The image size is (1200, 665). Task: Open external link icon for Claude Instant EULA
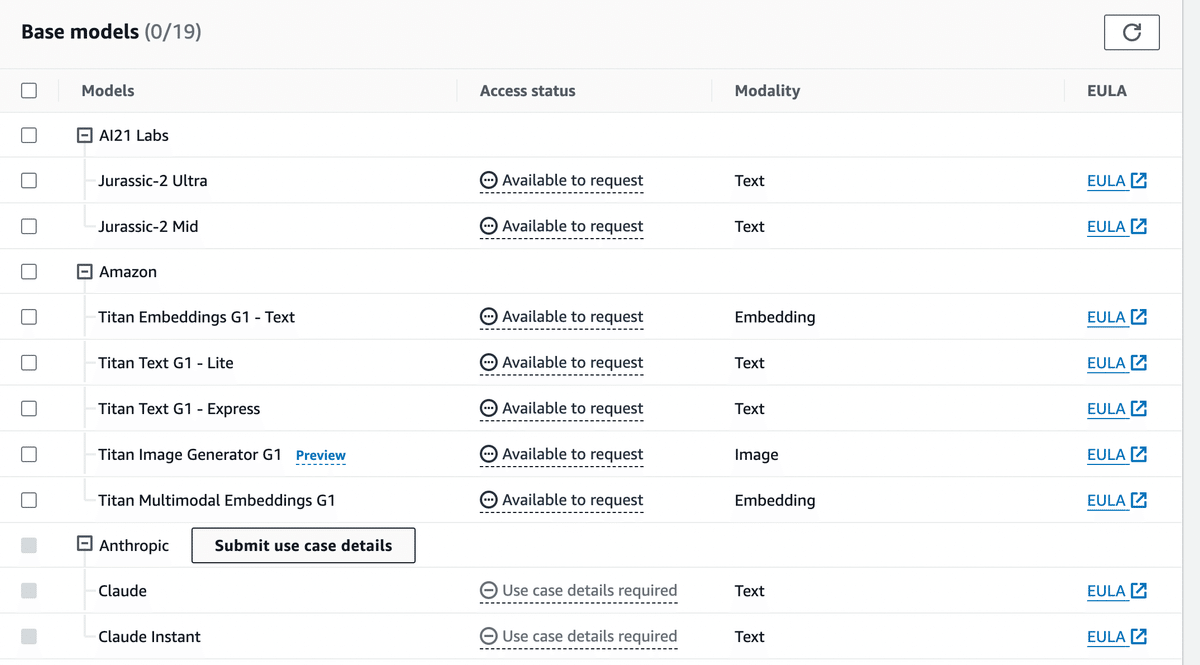coord(1139,636)
